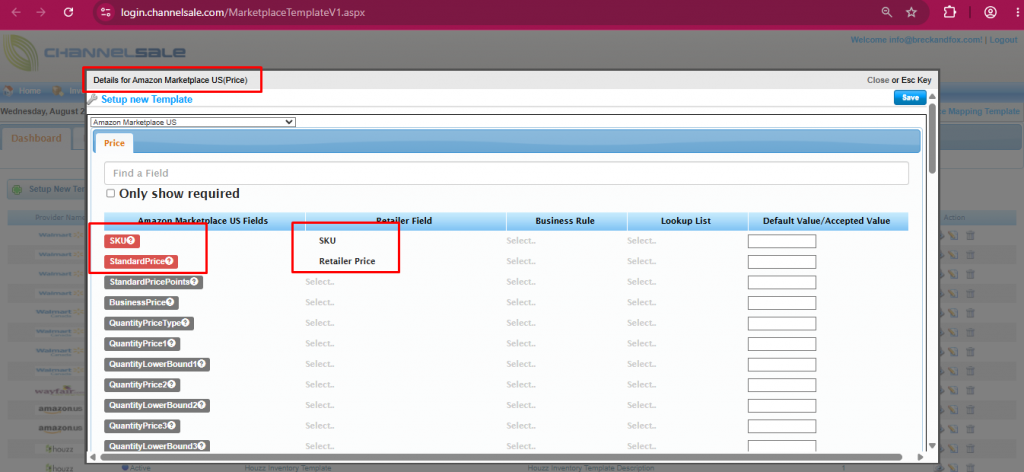Open Lookup List select for BusinessPrice row
Viewport: 1024px width, 472px height.
tap(642, 302)
